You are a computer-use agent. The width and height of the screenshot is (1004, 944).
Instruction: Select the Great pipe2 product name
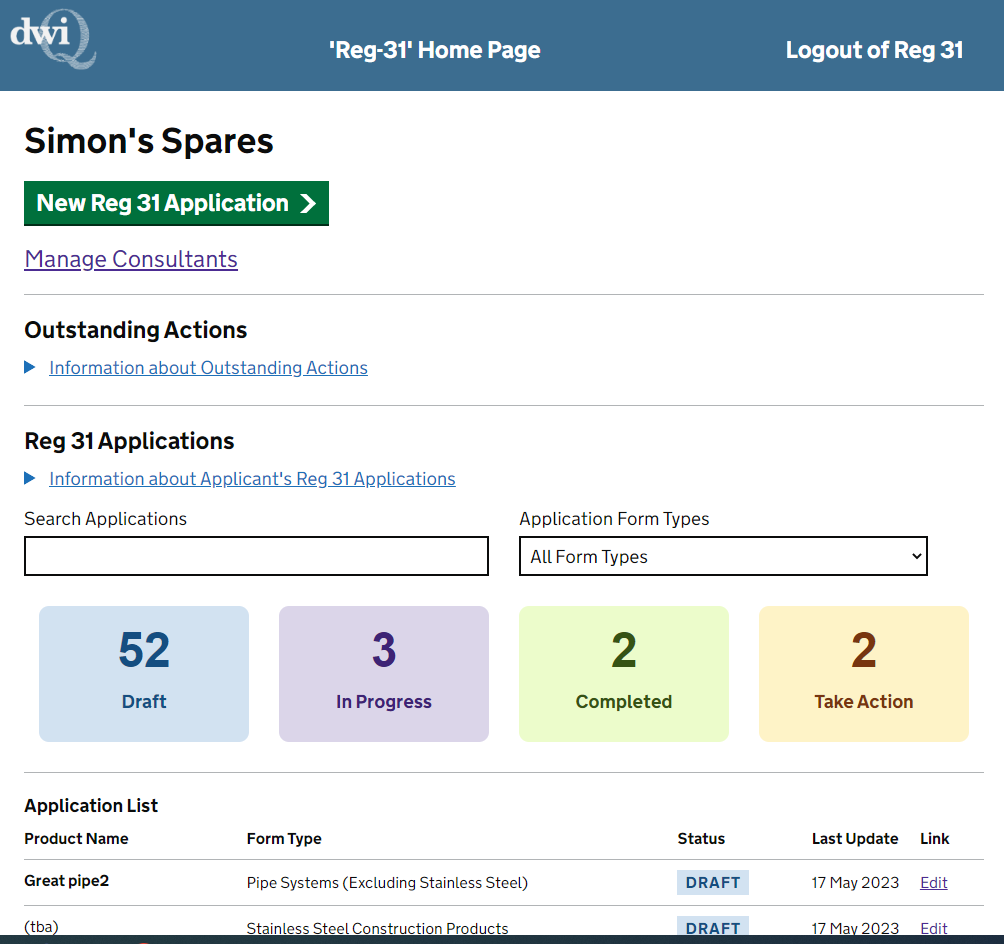coord(66,881)
